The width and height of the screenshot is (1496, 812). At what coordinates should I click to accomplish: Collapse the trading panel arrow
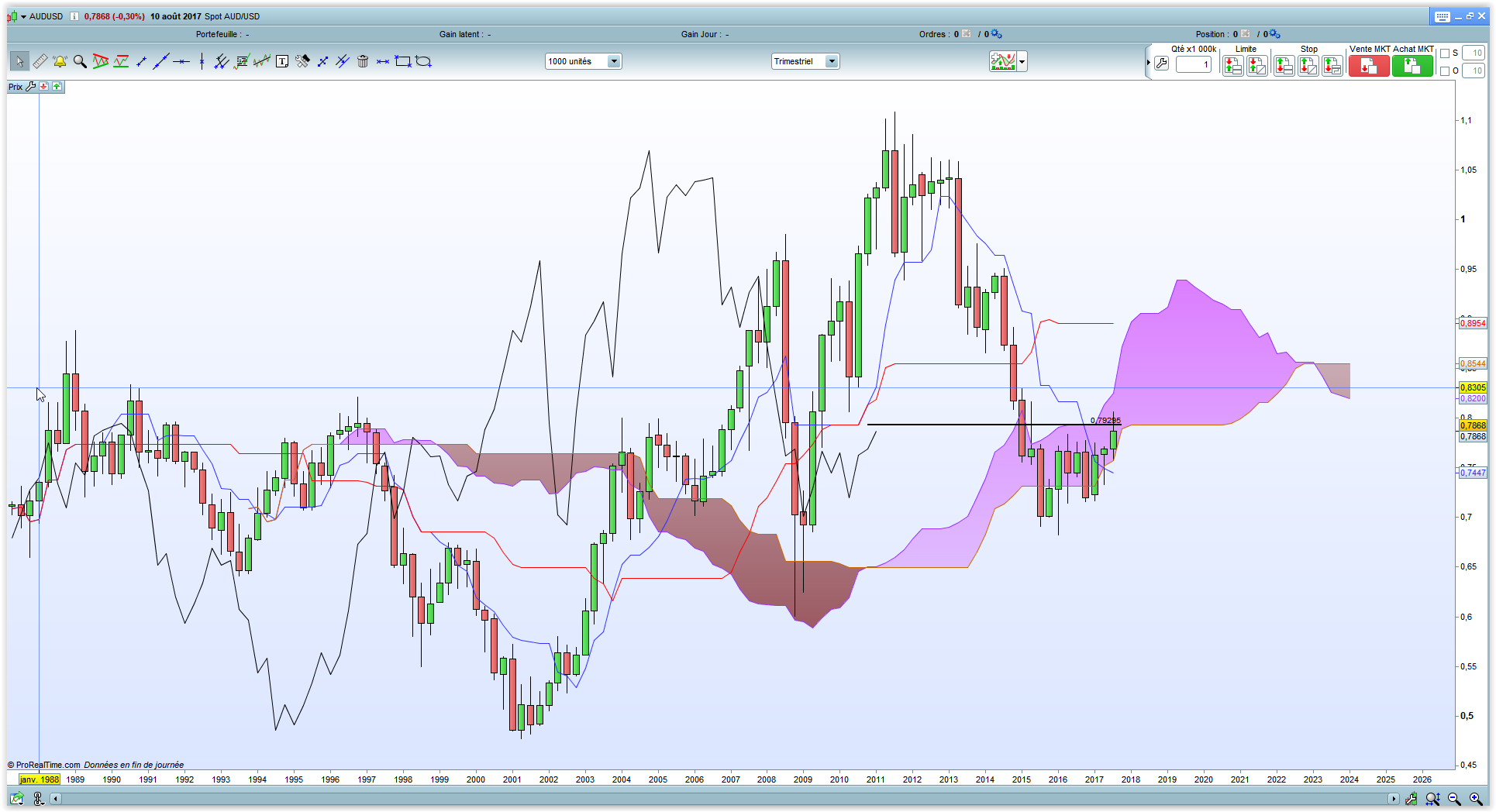[1148, 63]
